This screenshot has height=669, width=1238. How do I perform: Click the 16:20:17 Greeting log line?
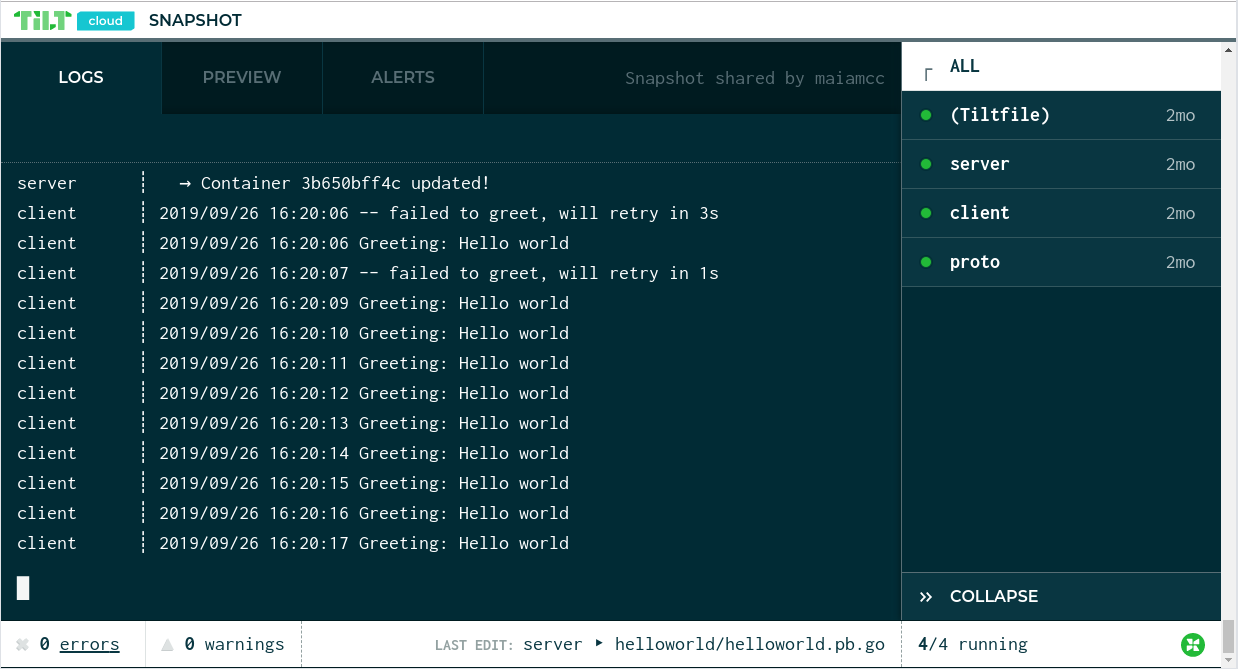point(364,543)
